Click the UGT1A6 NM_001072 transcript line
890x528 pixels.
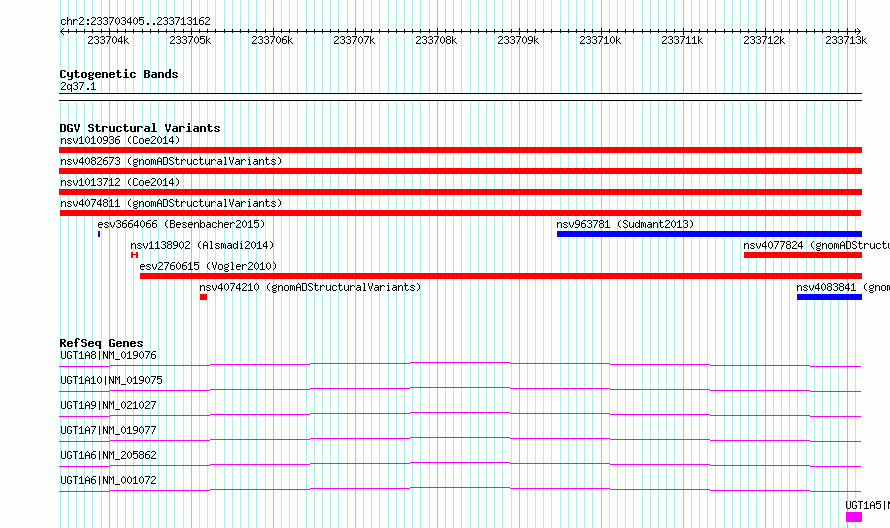coord(460,489)
